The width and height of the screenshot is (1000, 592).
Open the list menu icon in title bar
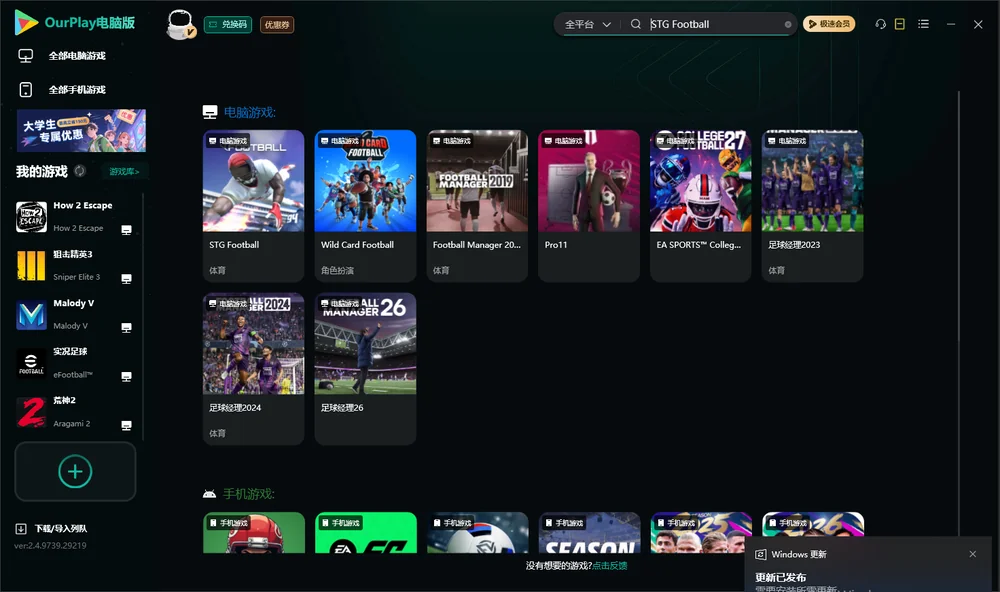pyautogui.click(x=923, y=24)
